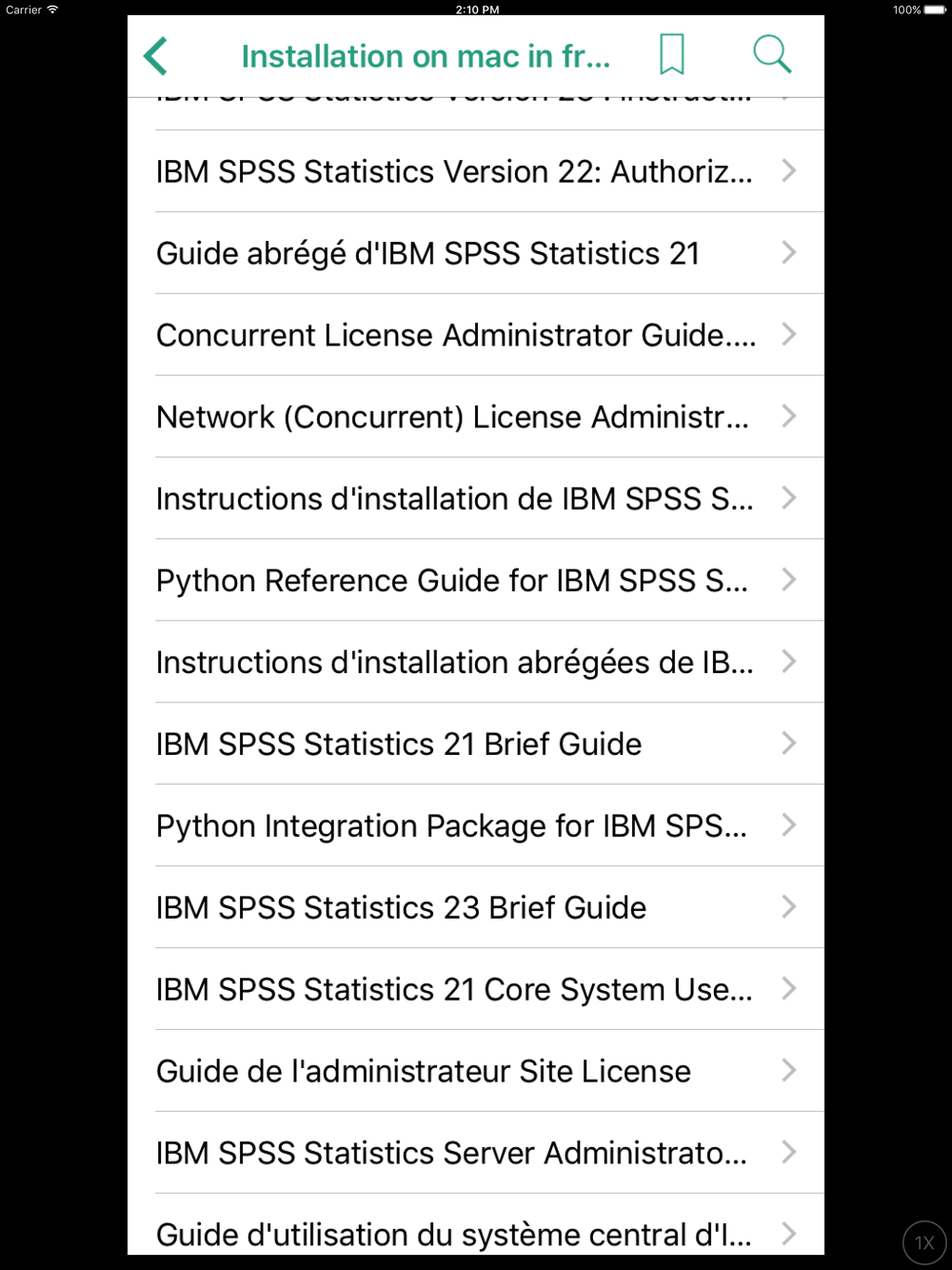
Task: Tap chevron on Guide abrégé d'IBM row
Action: pos(789,252)
